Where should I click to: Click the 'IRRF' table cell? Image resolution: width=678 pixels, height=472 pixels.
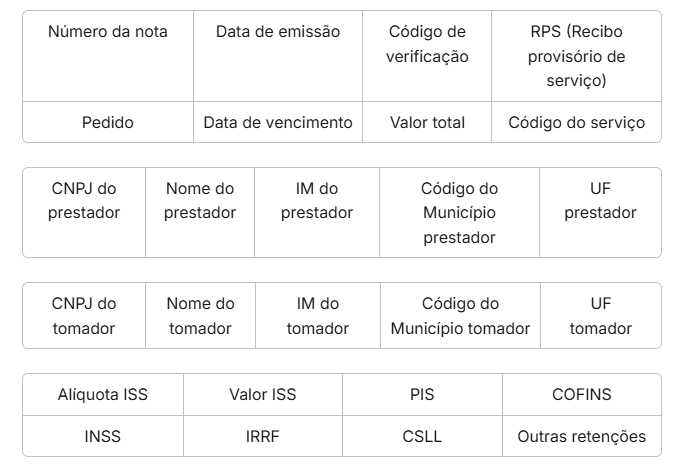(262, 436)
